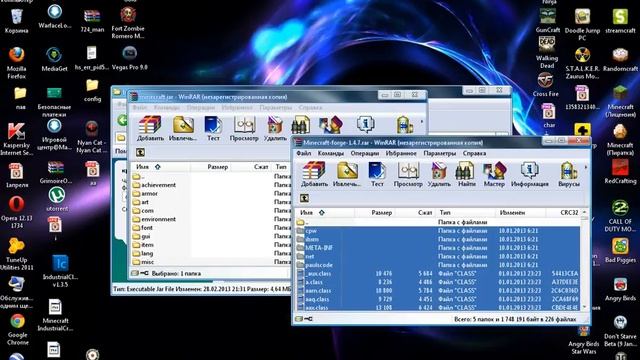The image size is (640, 360).
Task: Open Файл menu in Minecraft-forge window
Action: [304, 153]
